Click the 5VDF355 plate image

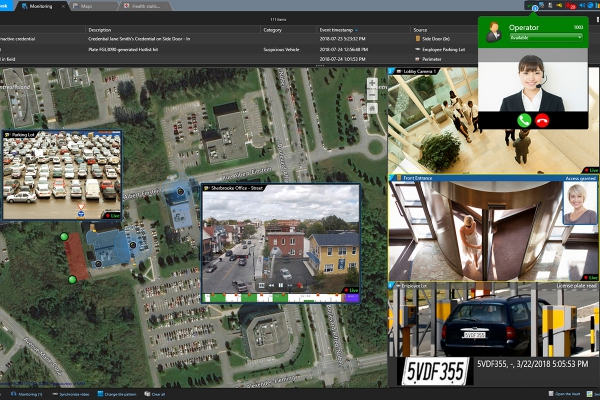click(435, 371)
